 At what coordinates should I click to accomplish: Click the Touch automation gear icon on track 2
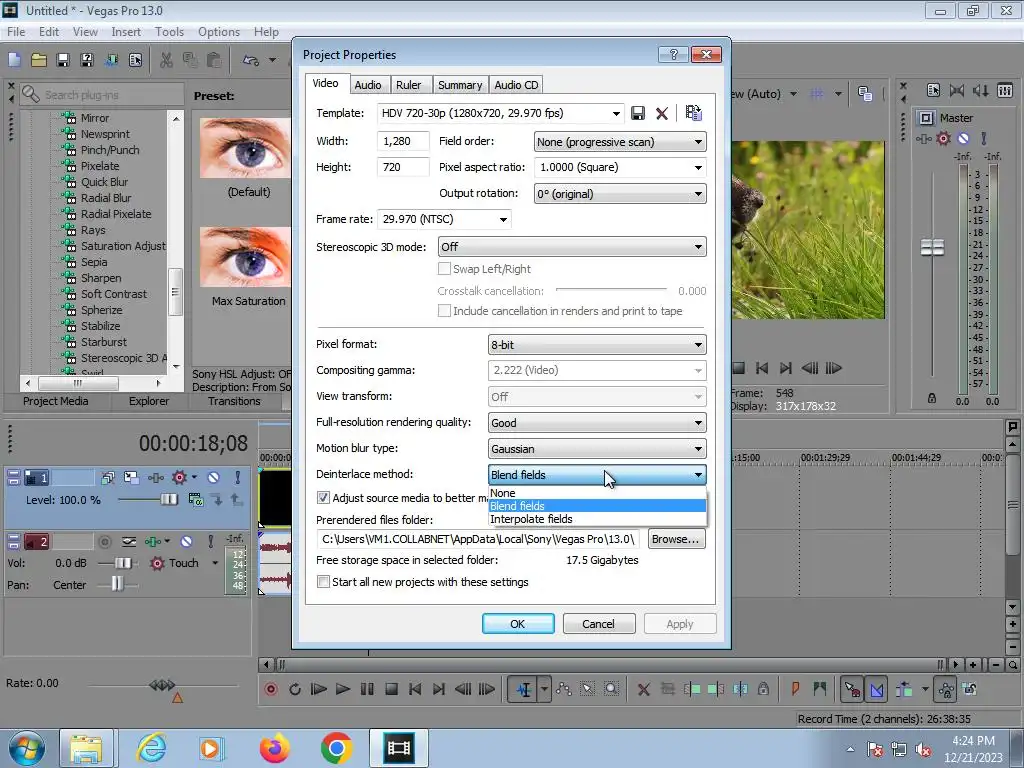coord(157,563)
